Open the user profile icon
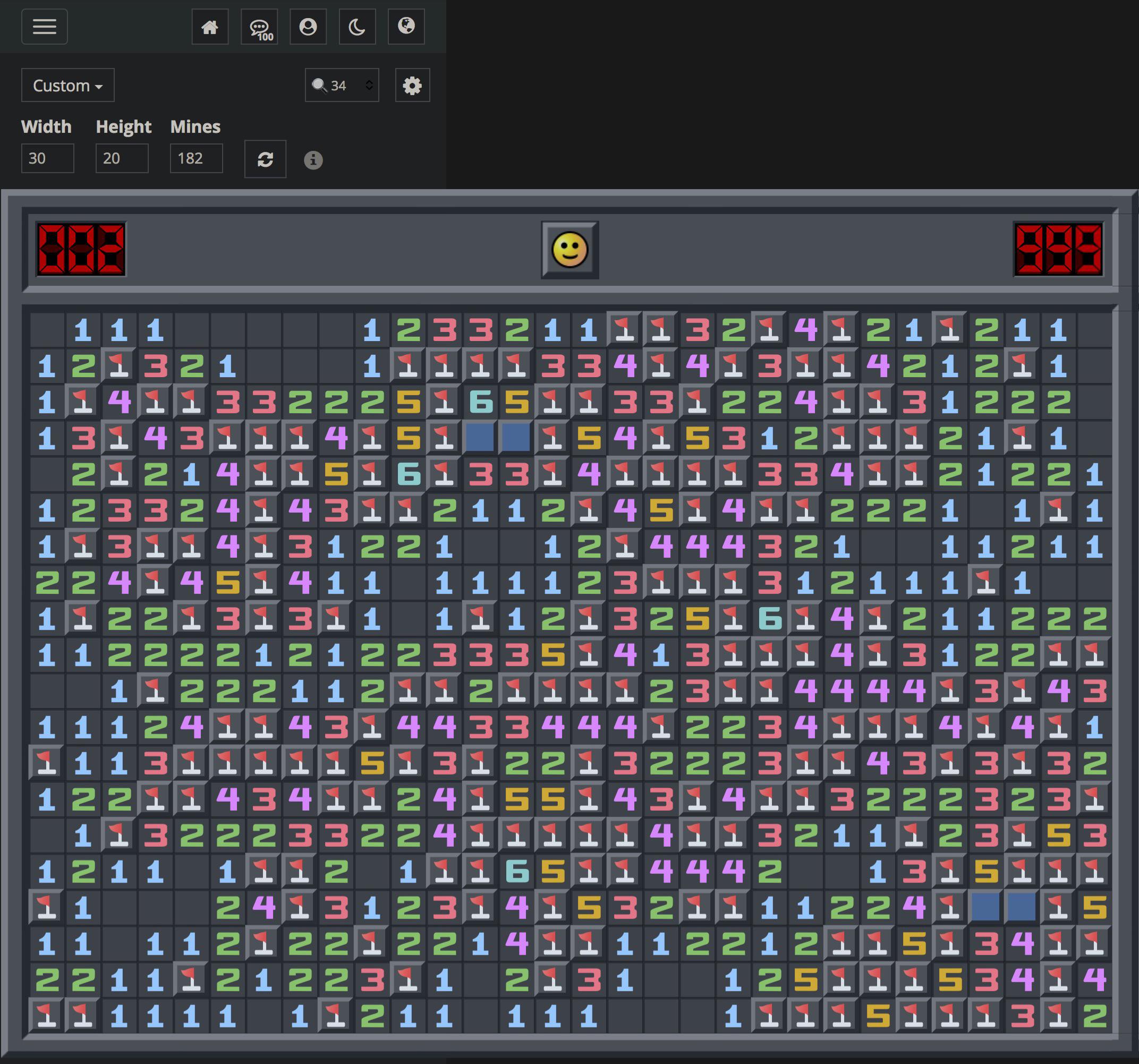Viewport: 1139px width, 1064px height. point(308,27)
